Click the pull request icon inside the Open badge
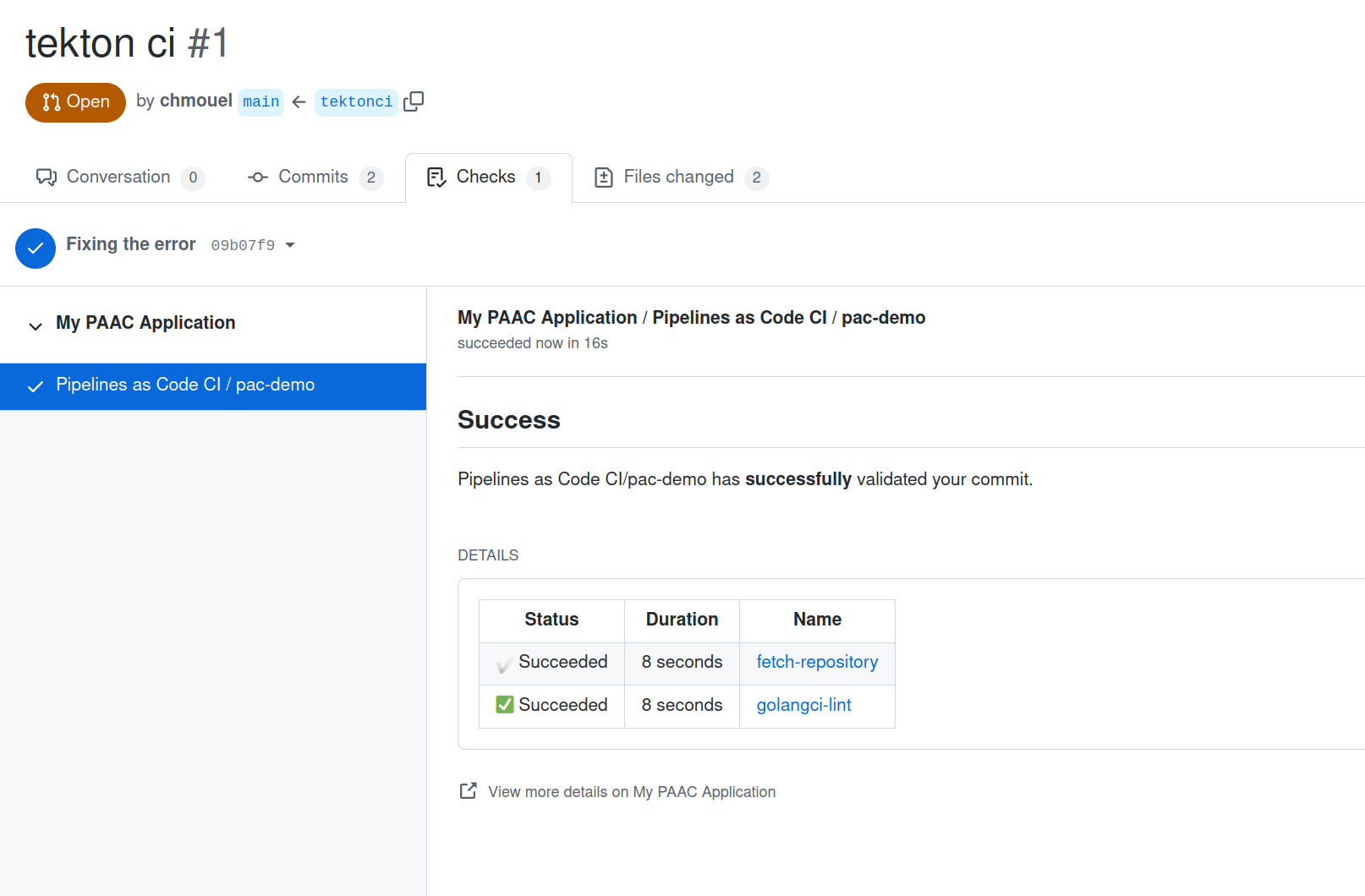 coord(50,101)
